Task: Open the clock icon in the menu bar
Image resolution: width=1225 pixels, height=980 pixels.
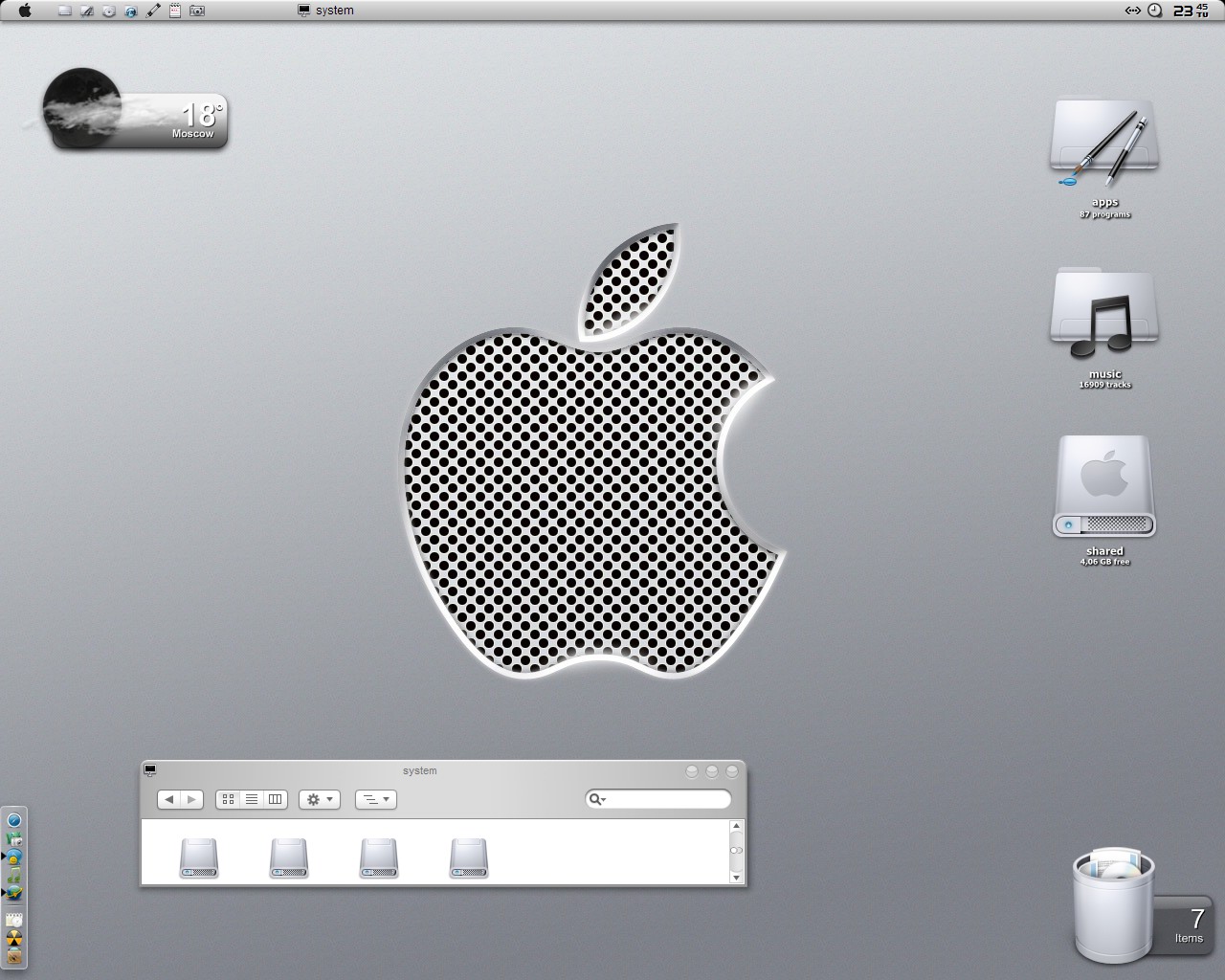Action: 1155,11
